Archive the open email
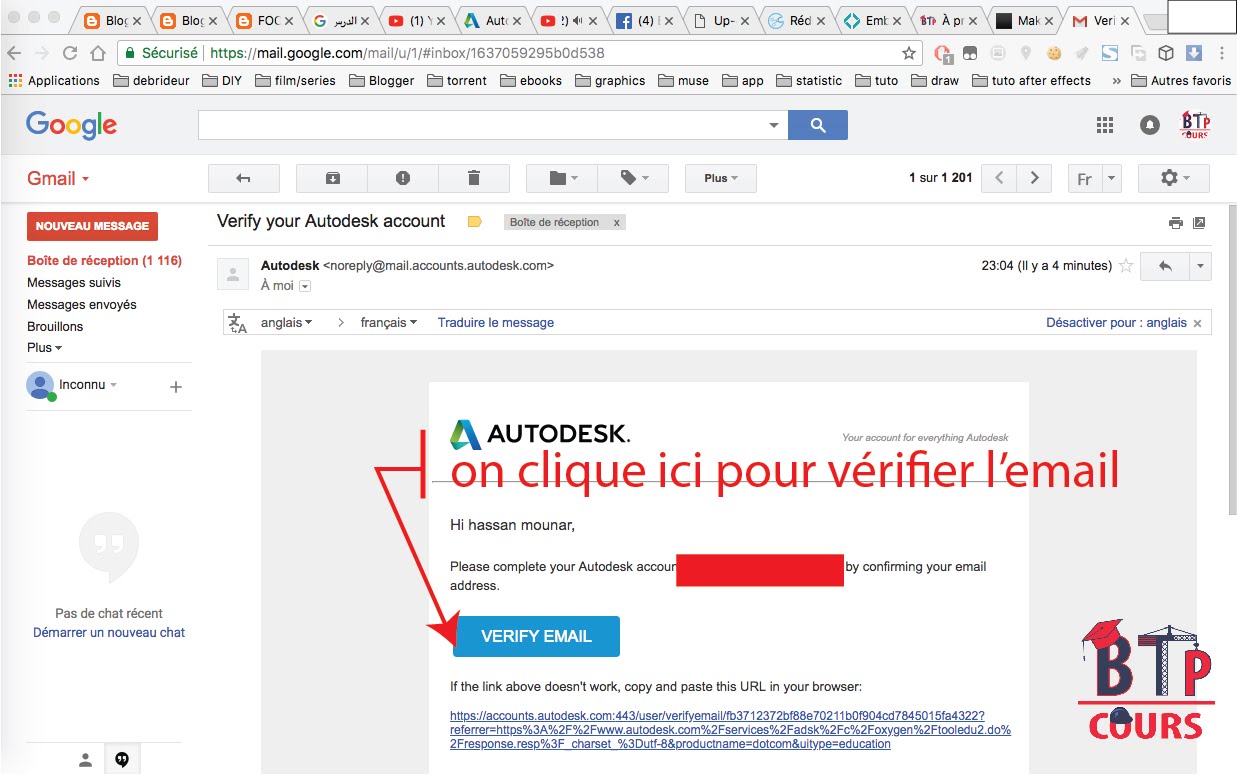Screen dimensions: 1237x775 pyautogui.click(x=332, y=178)
